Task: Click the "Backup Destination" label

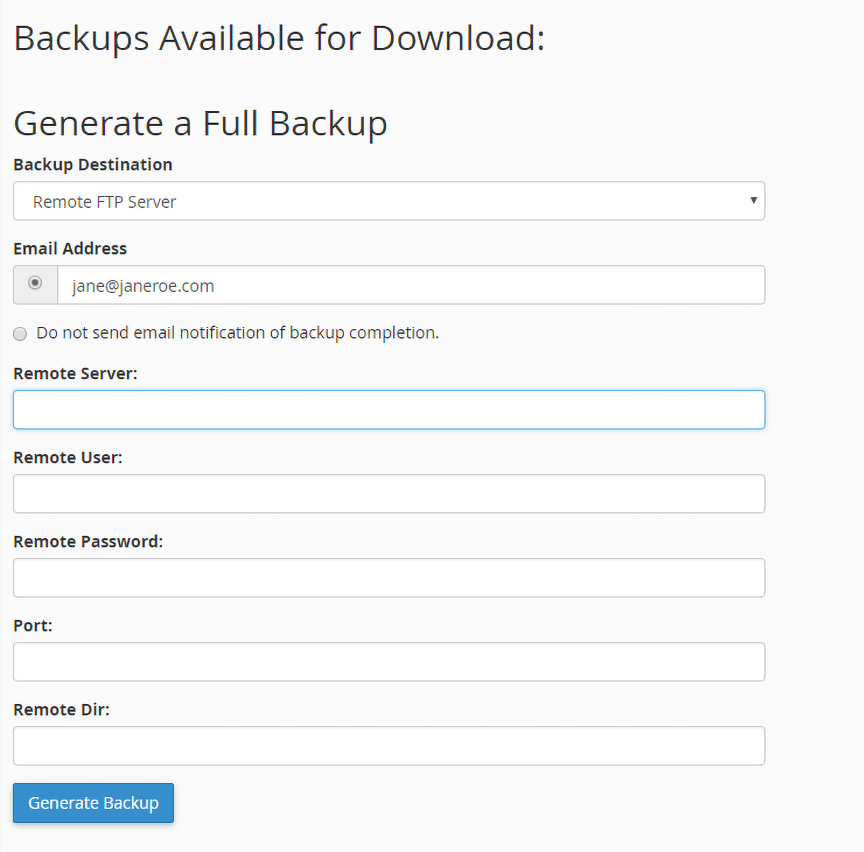Action: pyautogui.click(x=92, y=164)
